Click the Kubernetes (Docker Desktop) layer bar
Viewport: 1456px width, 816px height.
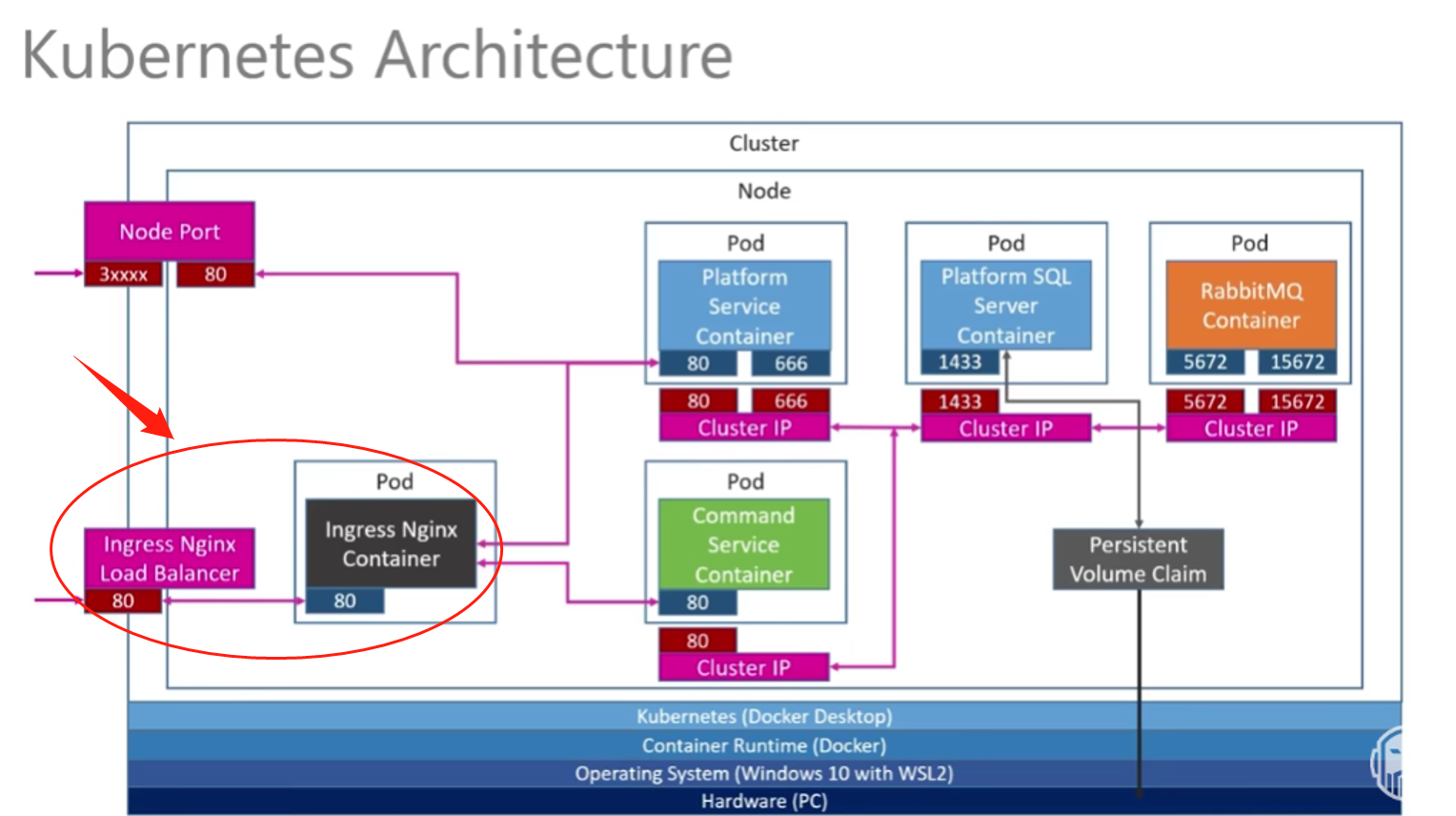[764, 716]
